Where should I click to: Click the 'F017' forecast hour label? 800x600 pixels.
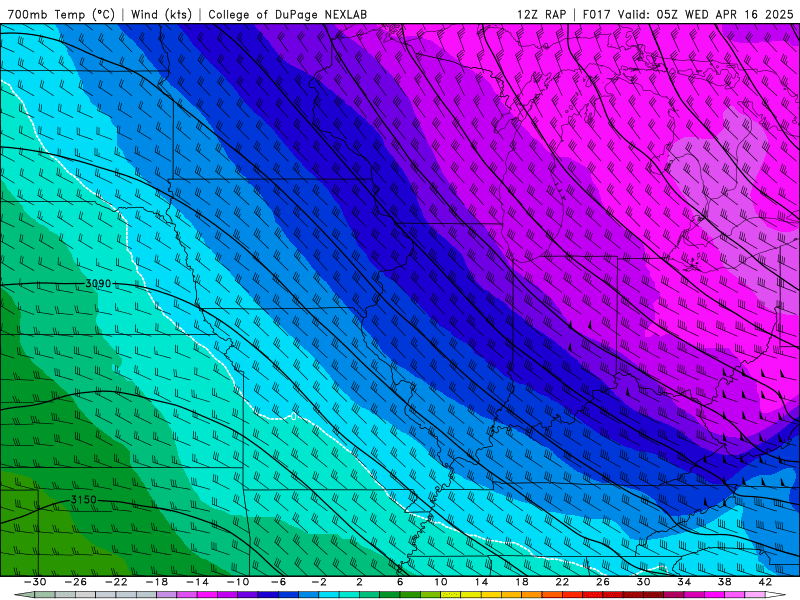(596, 14)
